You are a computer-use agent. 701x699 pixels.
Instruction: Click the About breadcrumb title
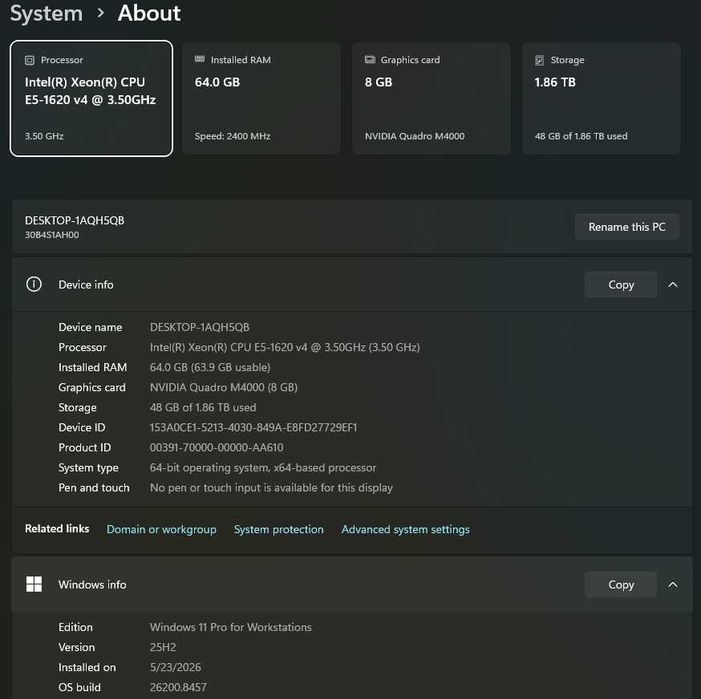(x=149, y=13)
